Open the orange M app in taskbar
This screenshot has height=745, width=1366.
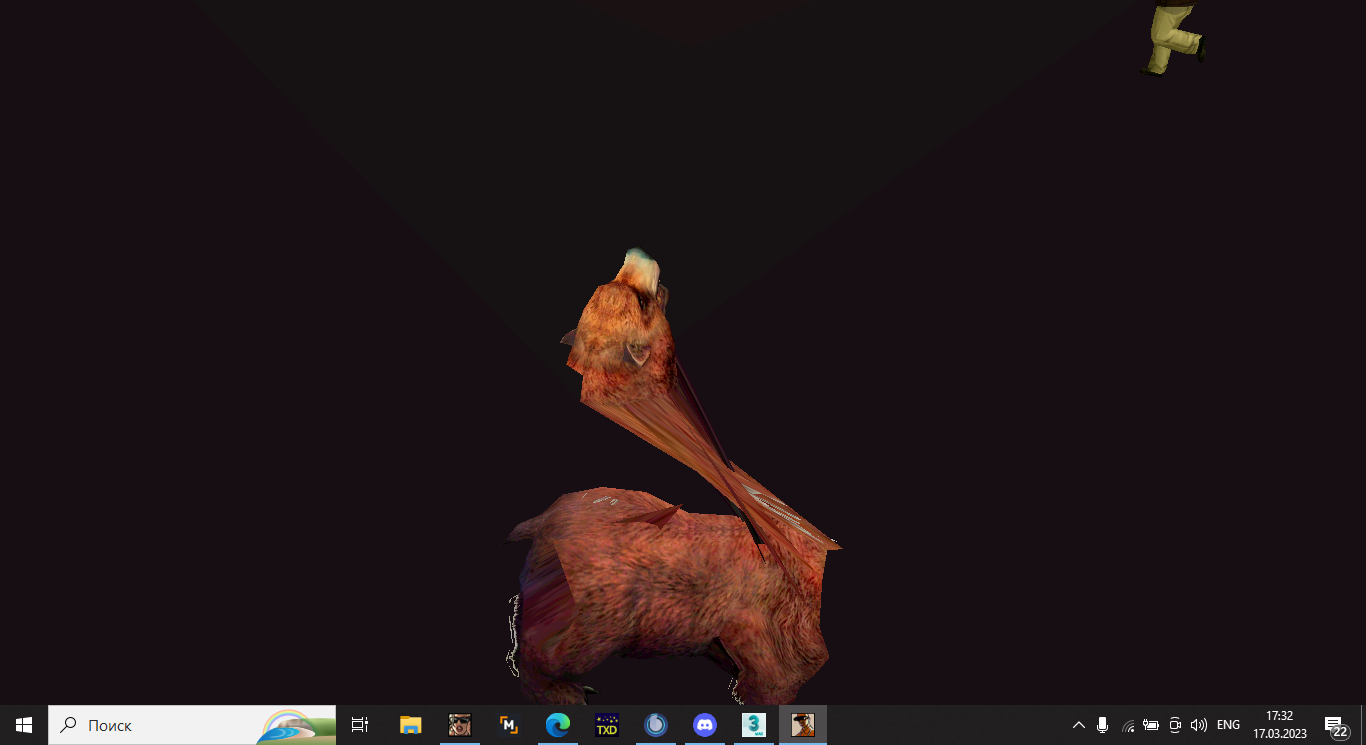pos(508,725)
